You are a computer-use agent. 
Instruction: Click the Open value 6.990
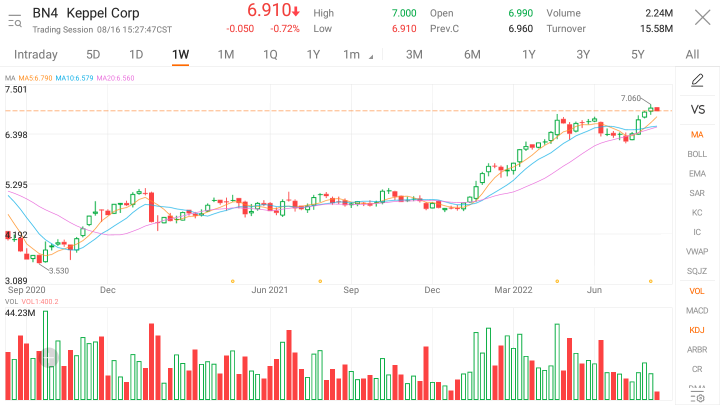tap(520, 13)
